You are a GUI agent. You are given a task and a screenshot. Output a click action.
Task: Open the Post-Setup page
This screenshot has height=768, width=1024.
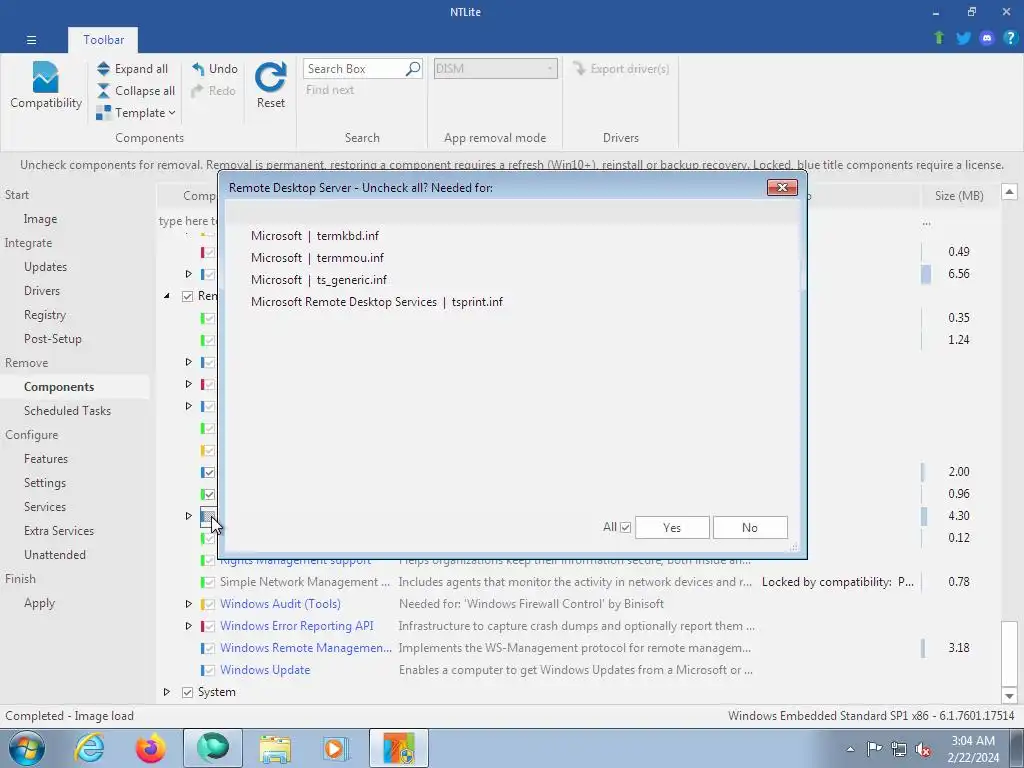pos(53,339)
